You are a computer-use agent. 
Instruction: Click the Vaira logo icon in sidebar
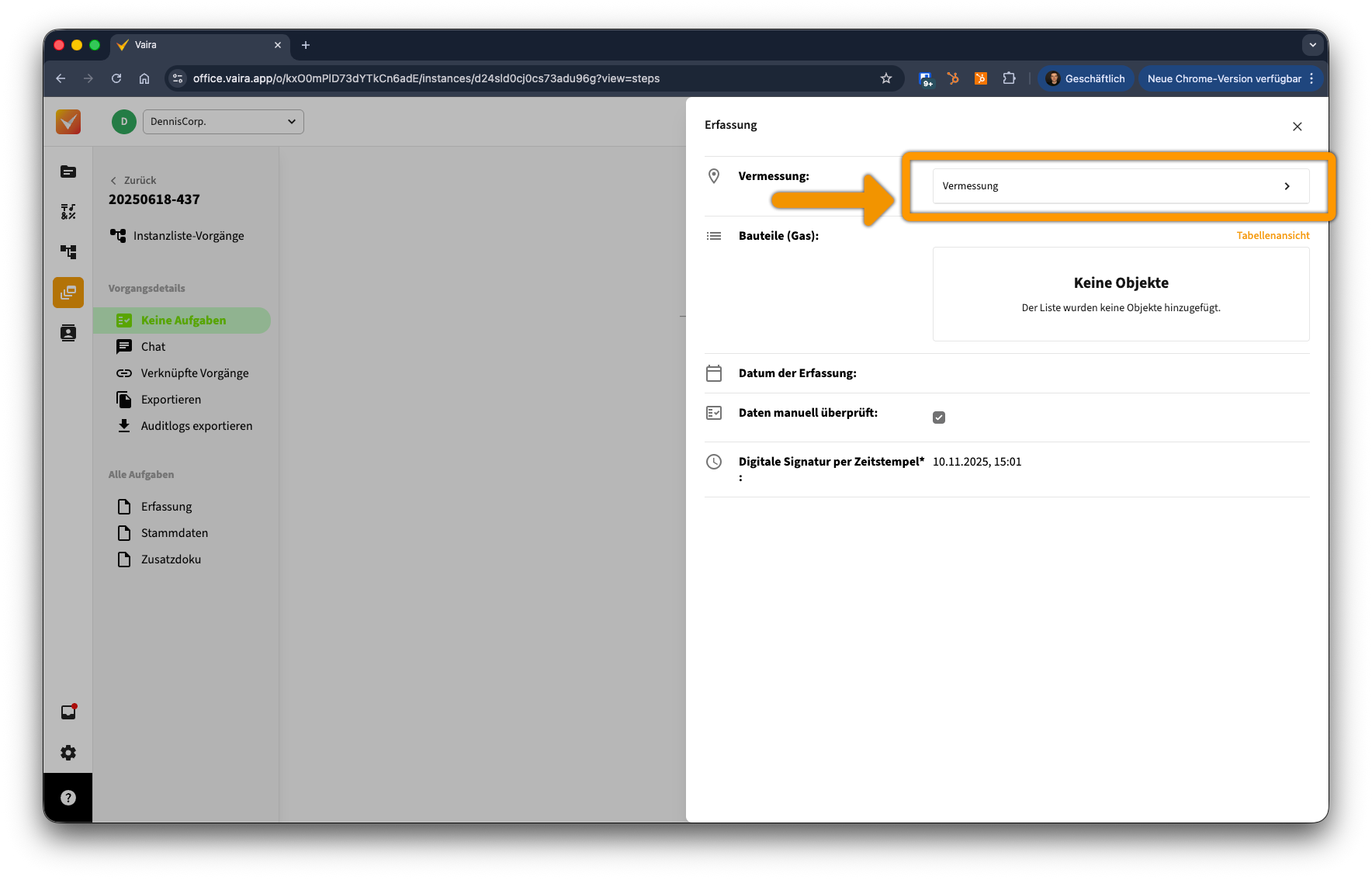point(68,122)
